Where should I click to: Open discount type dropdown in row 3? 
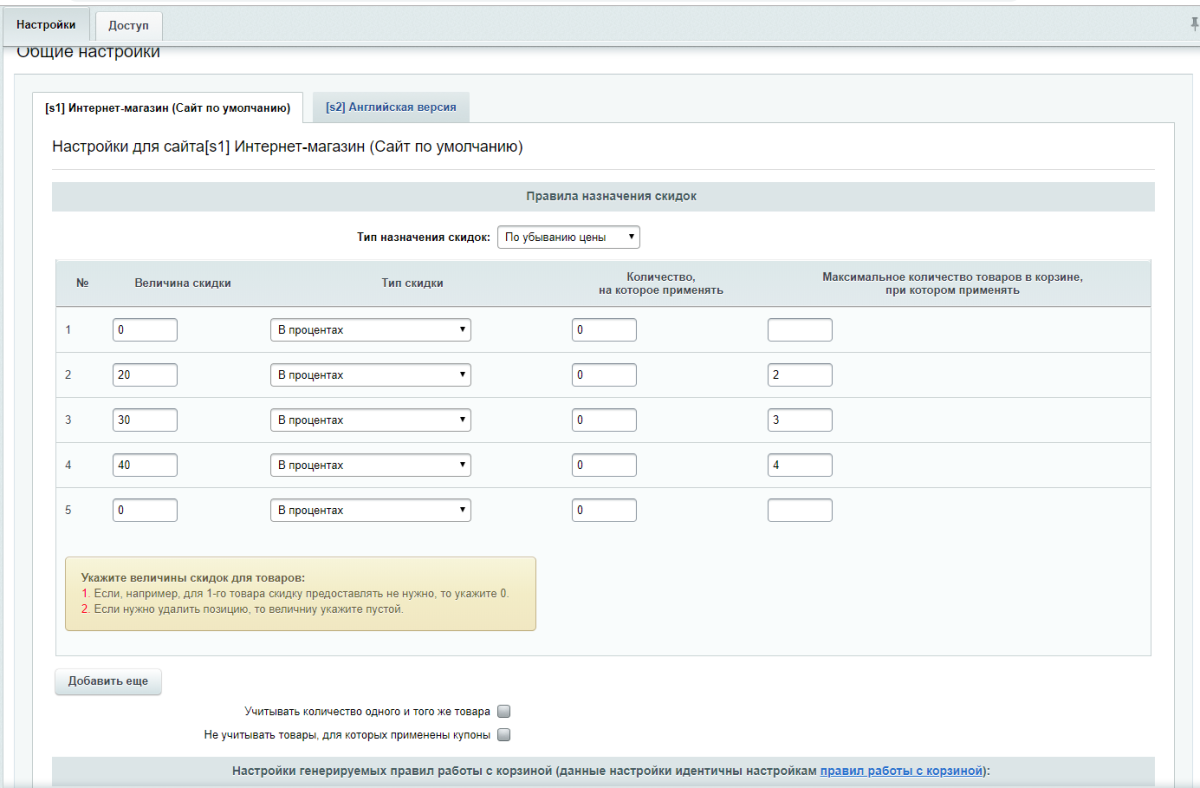tap(370, 420)
